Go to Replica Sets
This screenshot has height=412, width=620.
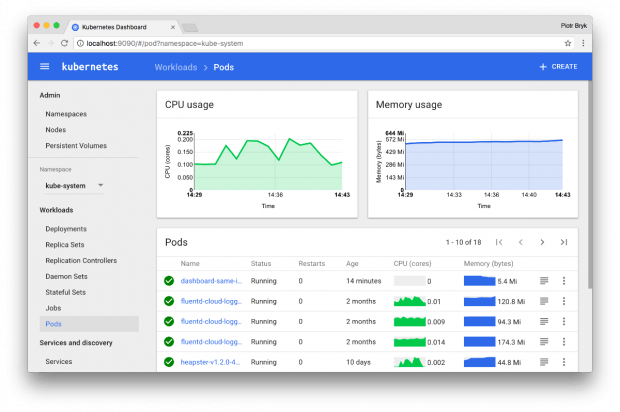(65, 245)
